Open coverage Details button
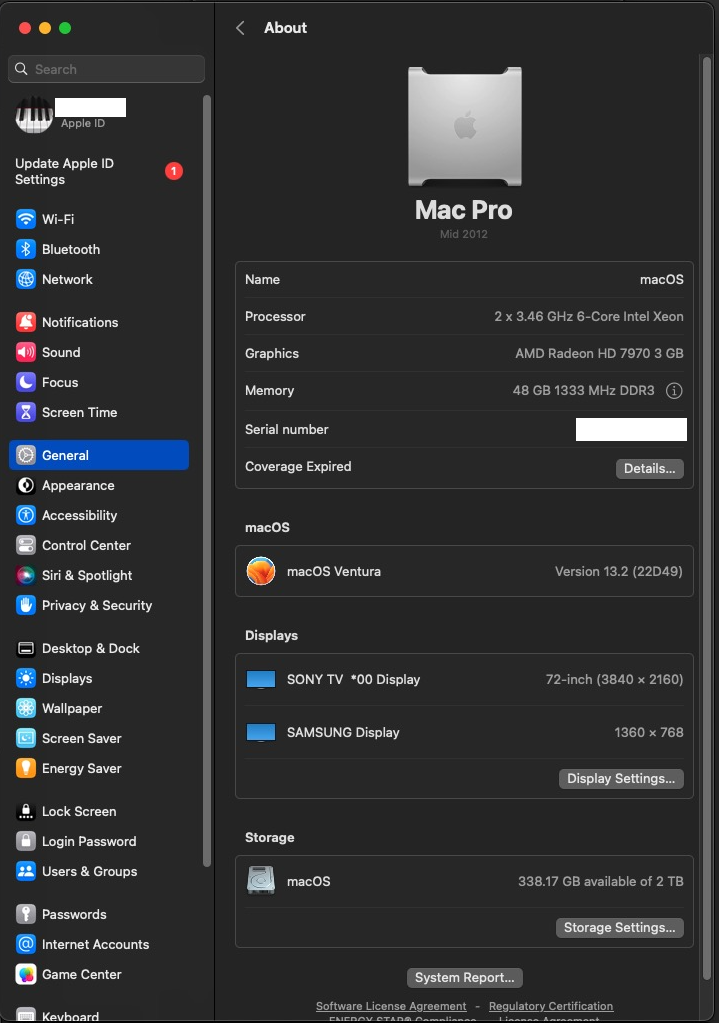 point(649,468)
